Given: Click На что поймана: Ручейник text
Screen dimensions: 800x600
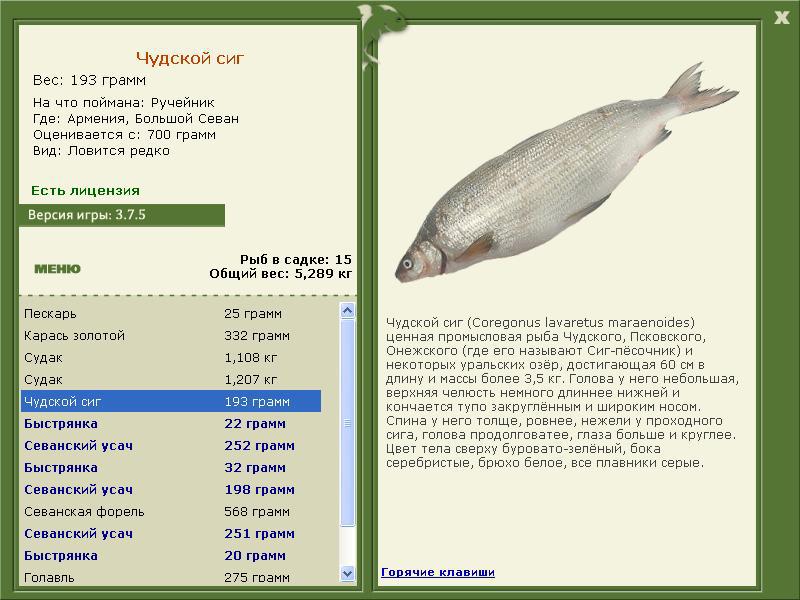Looking at the screenshot, I should [123, 103].
